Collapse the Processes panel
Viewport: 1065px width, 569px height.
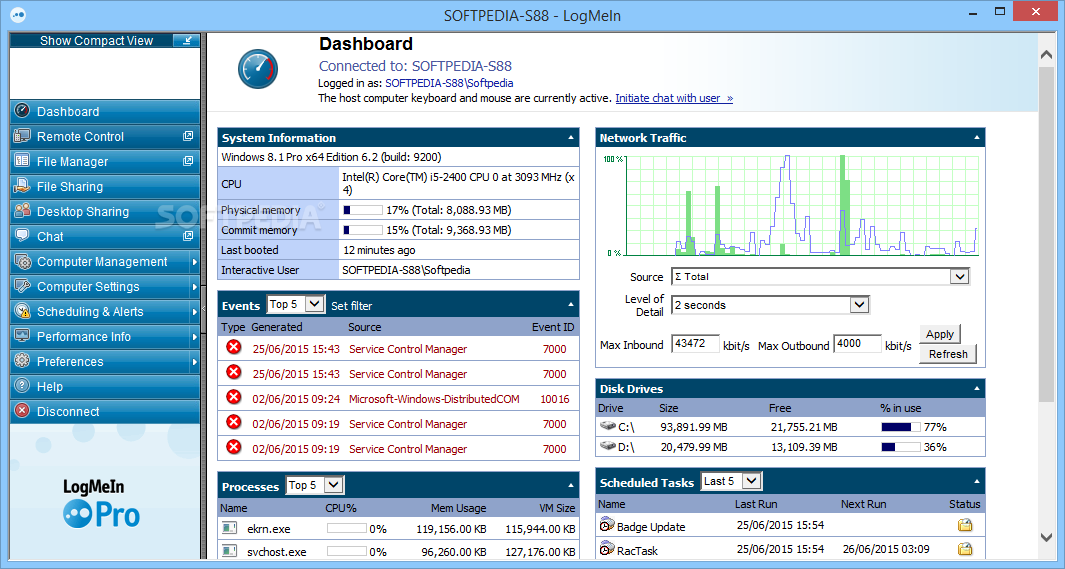571,485
